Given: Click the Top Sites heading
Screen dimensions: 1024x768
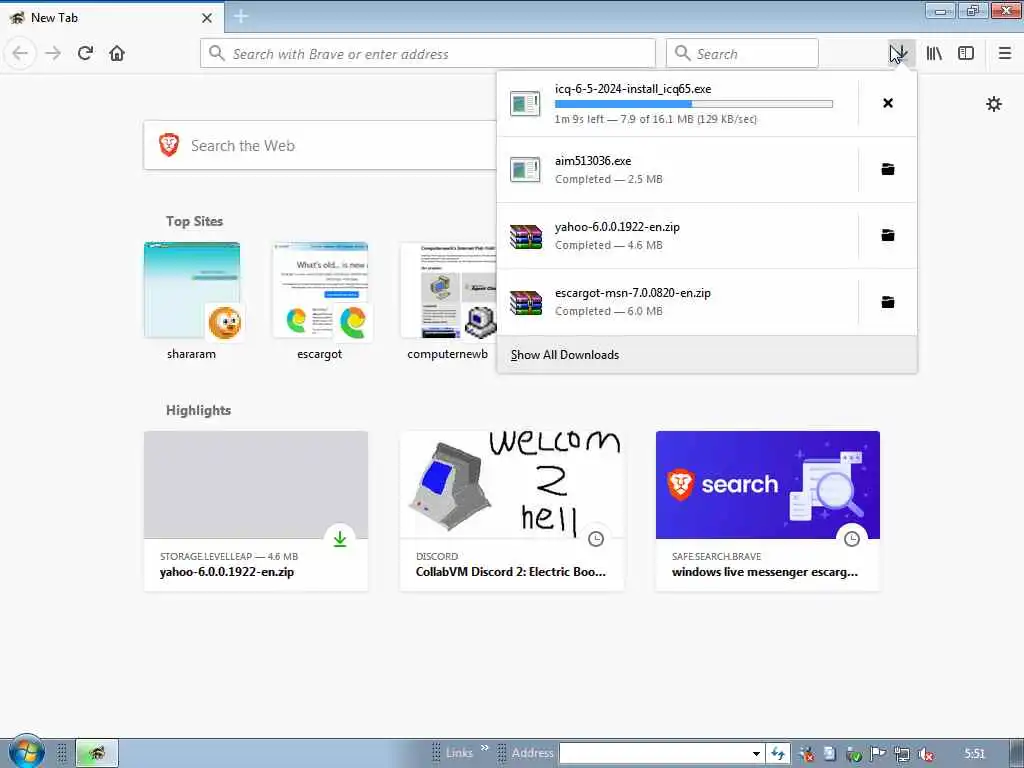Looking at the screenshot, I should coord(194,221).
